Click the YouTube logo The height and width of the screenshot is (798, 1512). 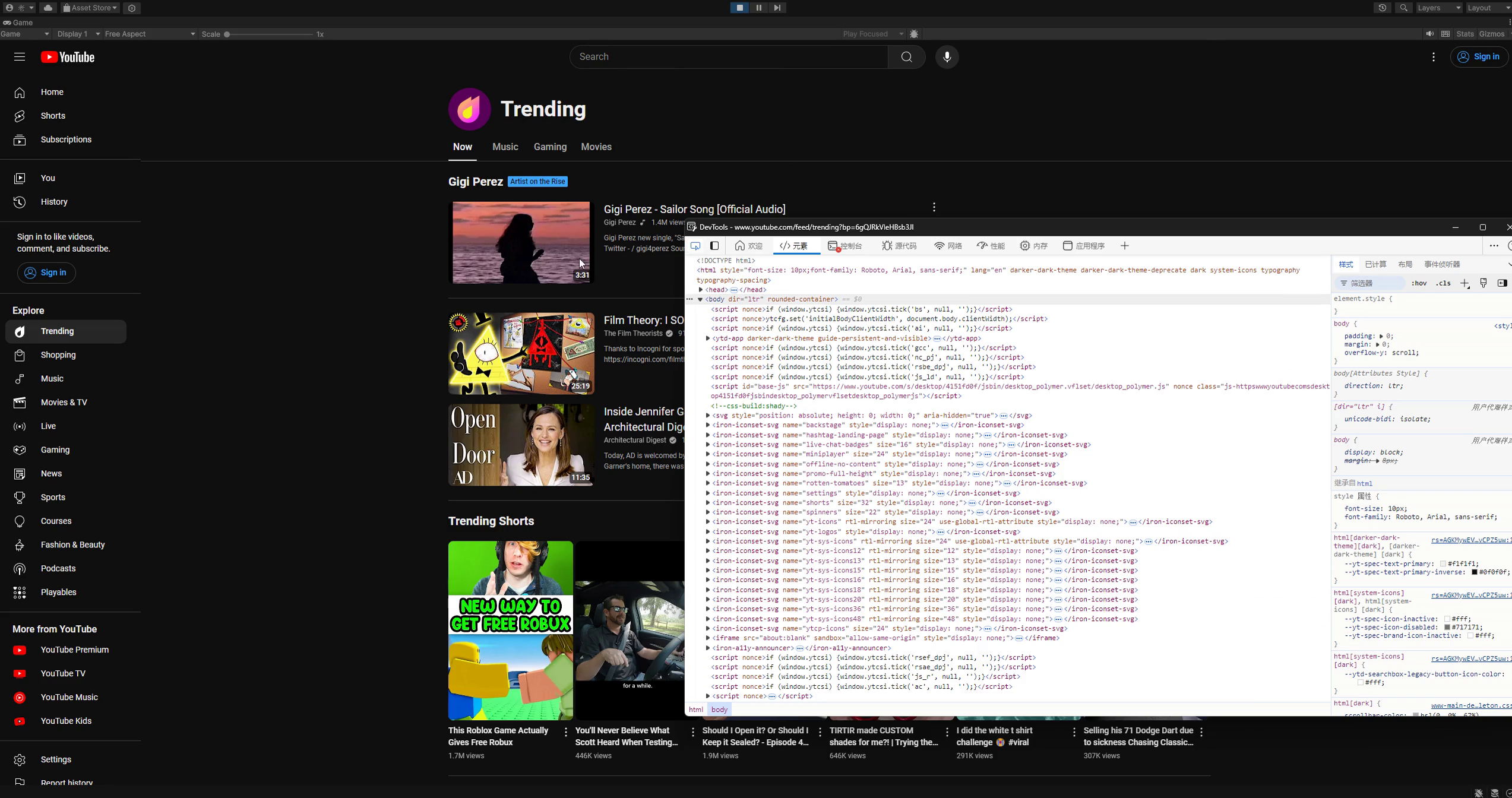[68, 57]
